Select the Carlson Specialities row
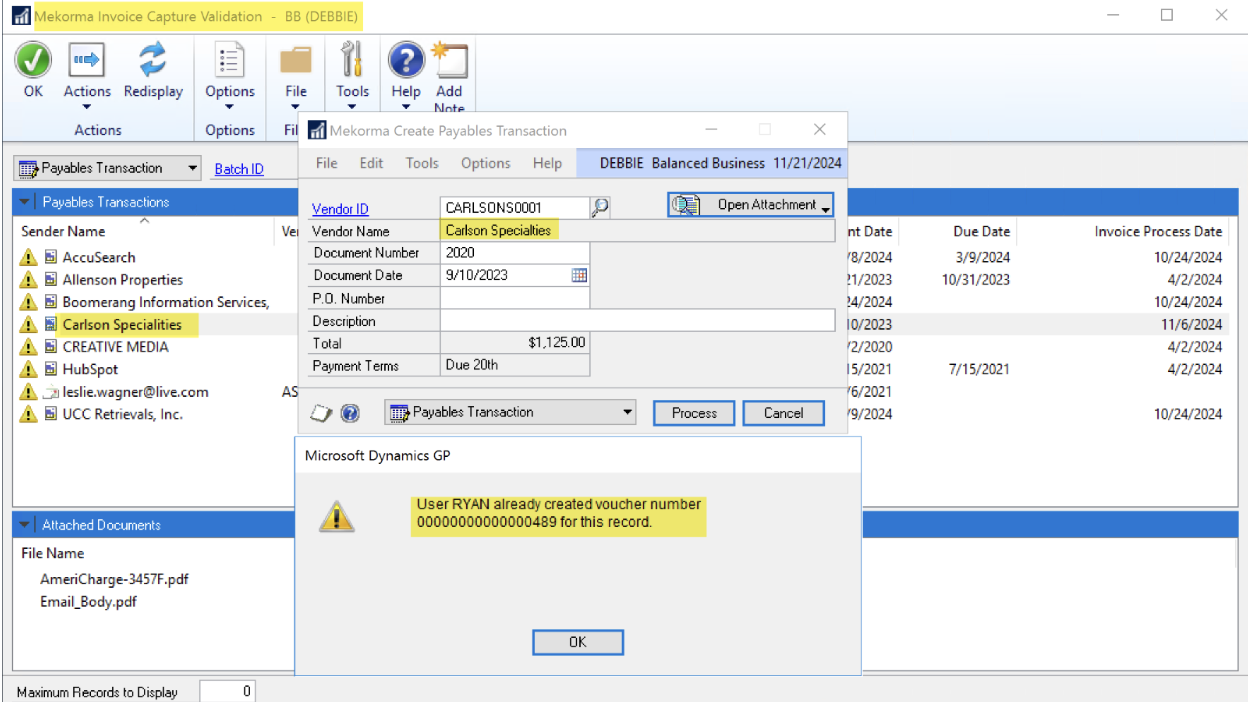The width and height of the screenshot is (1248, 702). coord(121,324)
